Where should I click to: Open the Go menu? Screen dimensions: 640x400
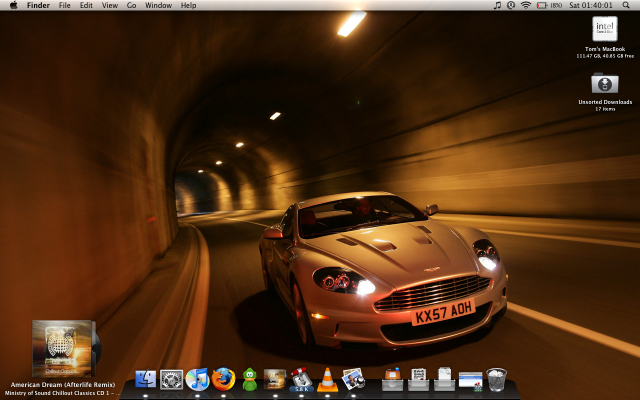tap(131, 6)
